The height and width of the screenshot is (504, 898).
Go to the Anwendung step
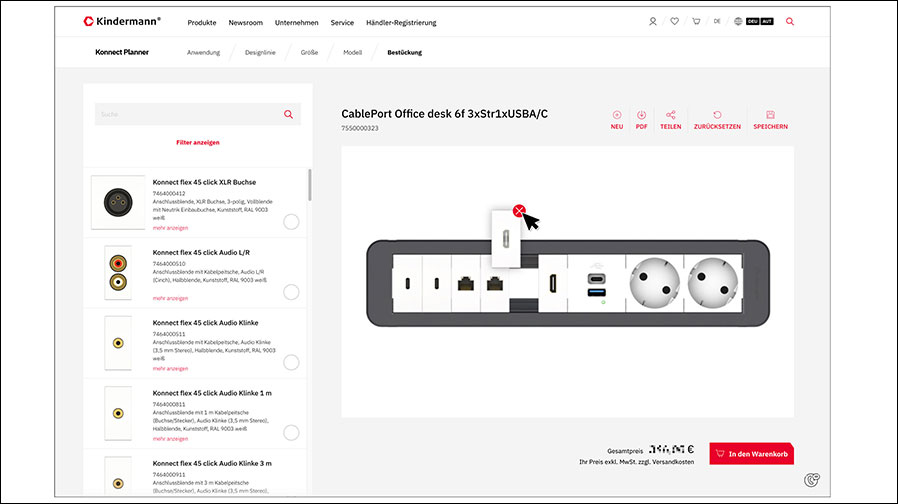click(203, 53)
